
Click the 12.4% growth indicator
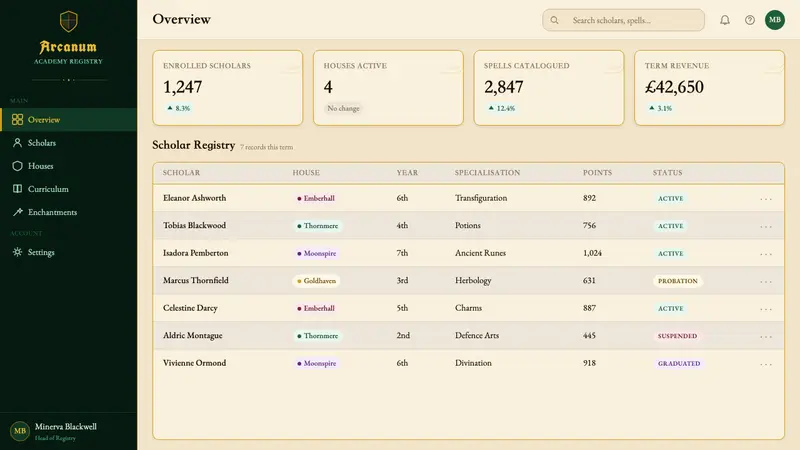point(502,108)
